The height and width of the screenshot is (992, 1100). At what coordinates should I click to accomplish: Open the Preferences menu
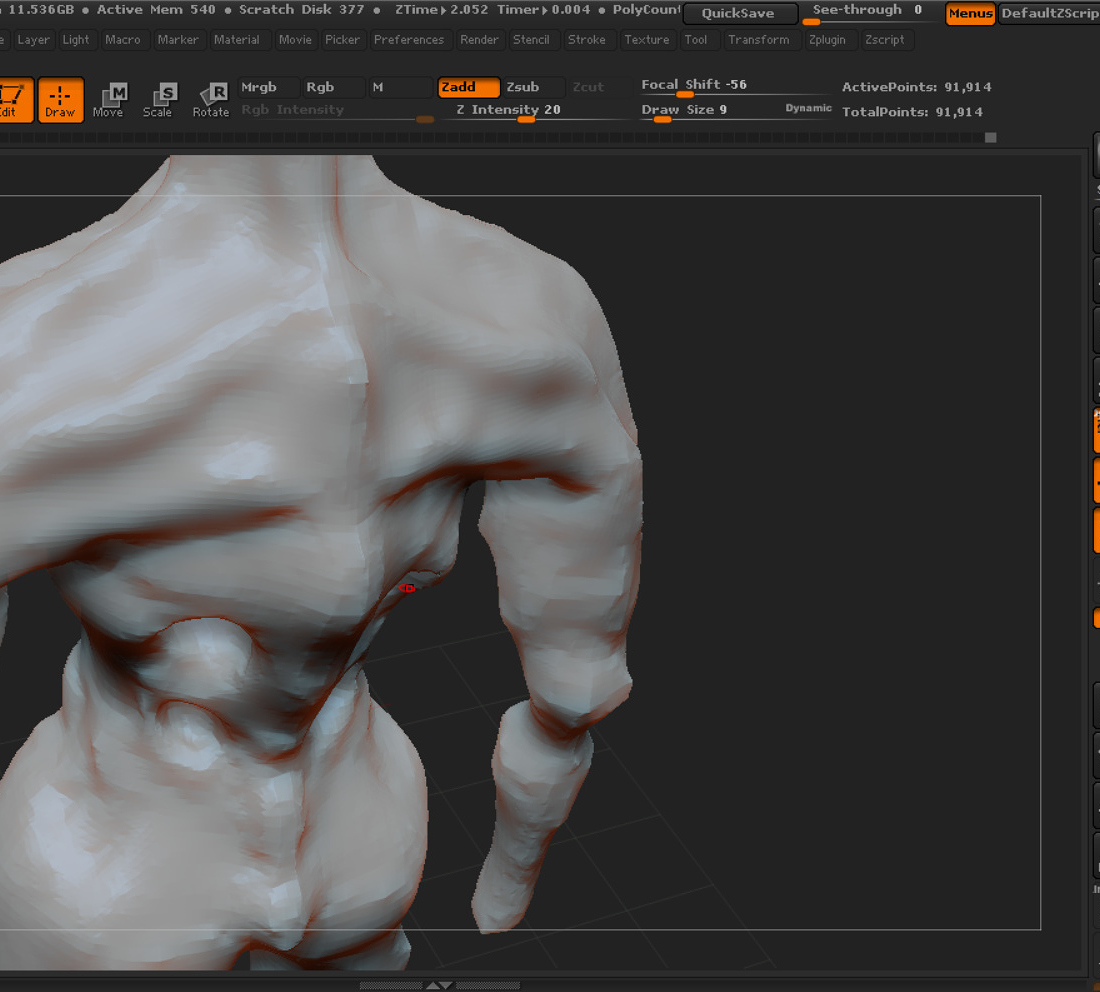click(x=409, y=40)
